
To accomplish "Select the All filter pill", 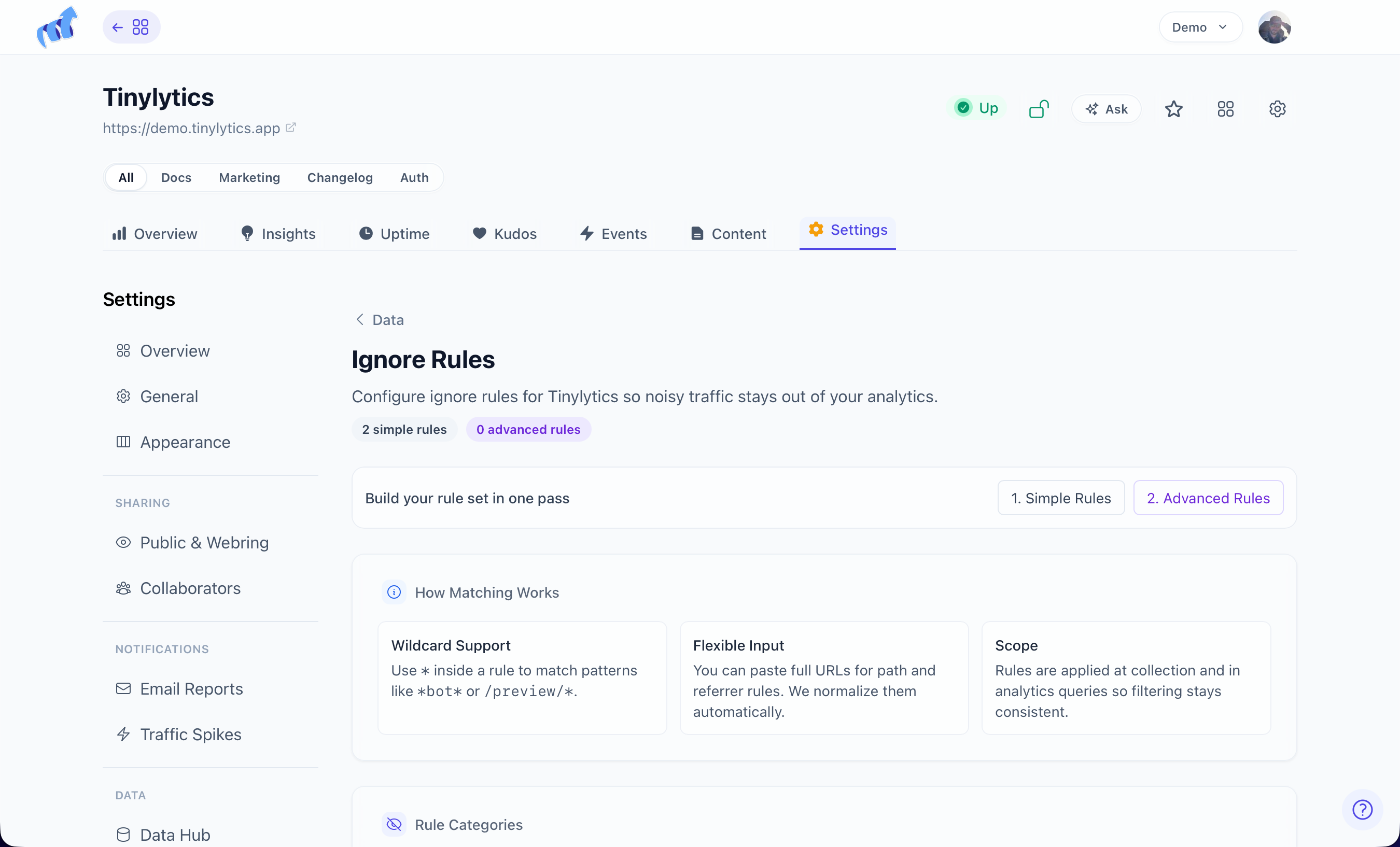I will (x=126, y=178).
